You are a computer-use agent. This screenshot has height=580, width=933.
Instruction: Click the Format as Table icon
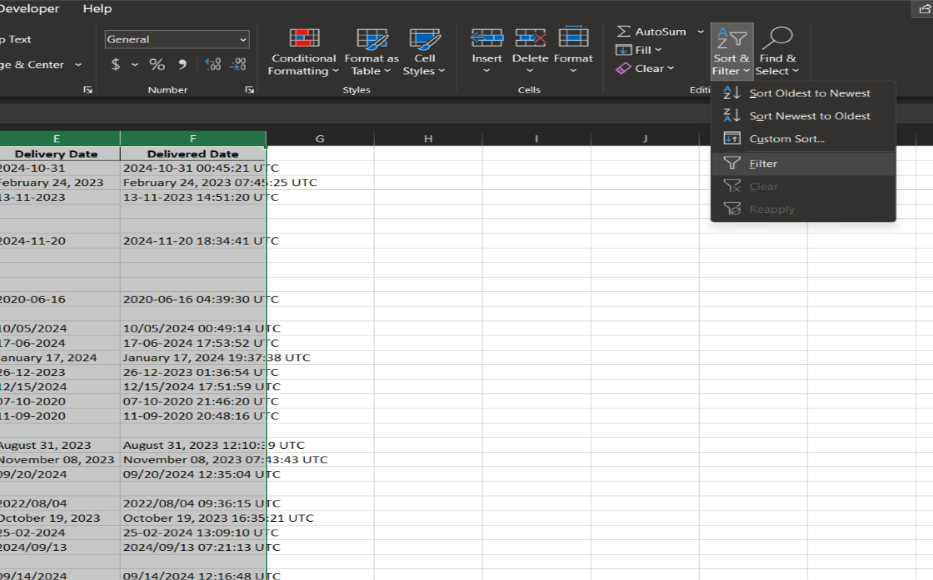372,39
